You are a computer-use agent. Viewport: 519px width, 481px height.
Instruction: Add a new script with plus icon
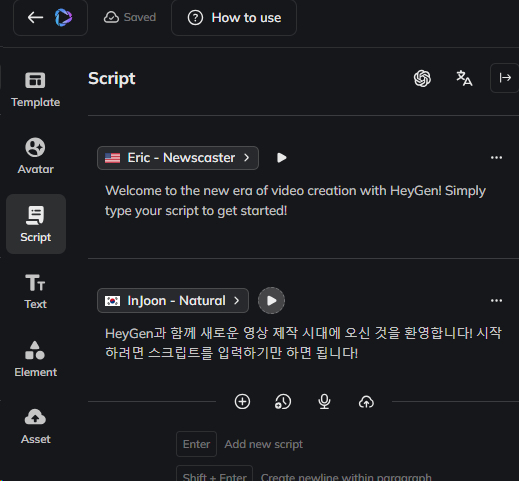click(x=242, y=402)
